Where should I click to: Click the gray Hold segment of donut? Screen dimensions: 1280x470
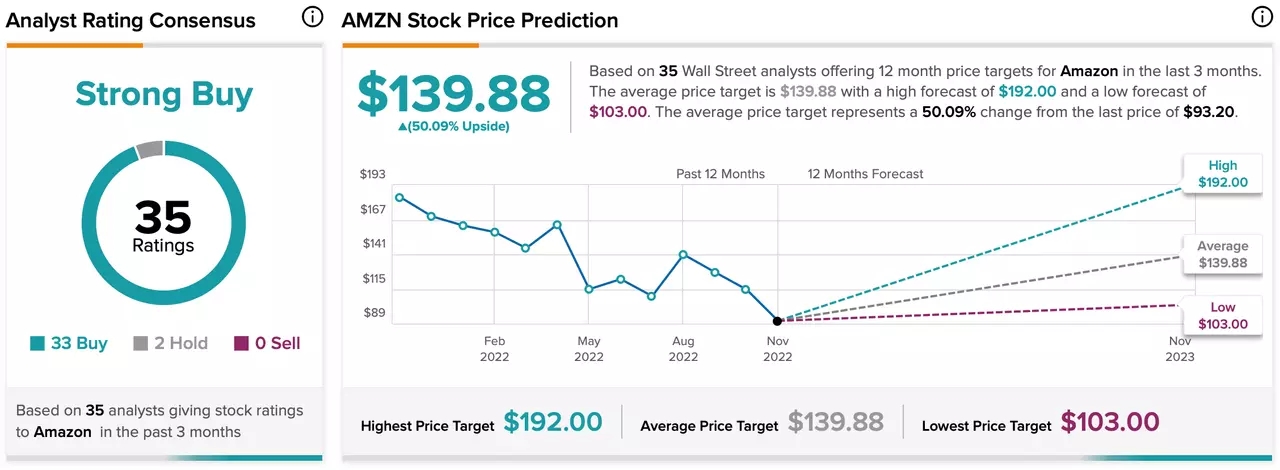(x=149, y=149)
